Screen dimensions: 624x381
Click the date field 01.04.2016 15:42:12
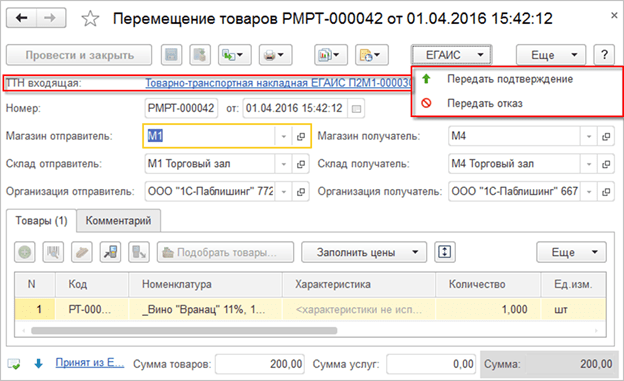point(295,108)
